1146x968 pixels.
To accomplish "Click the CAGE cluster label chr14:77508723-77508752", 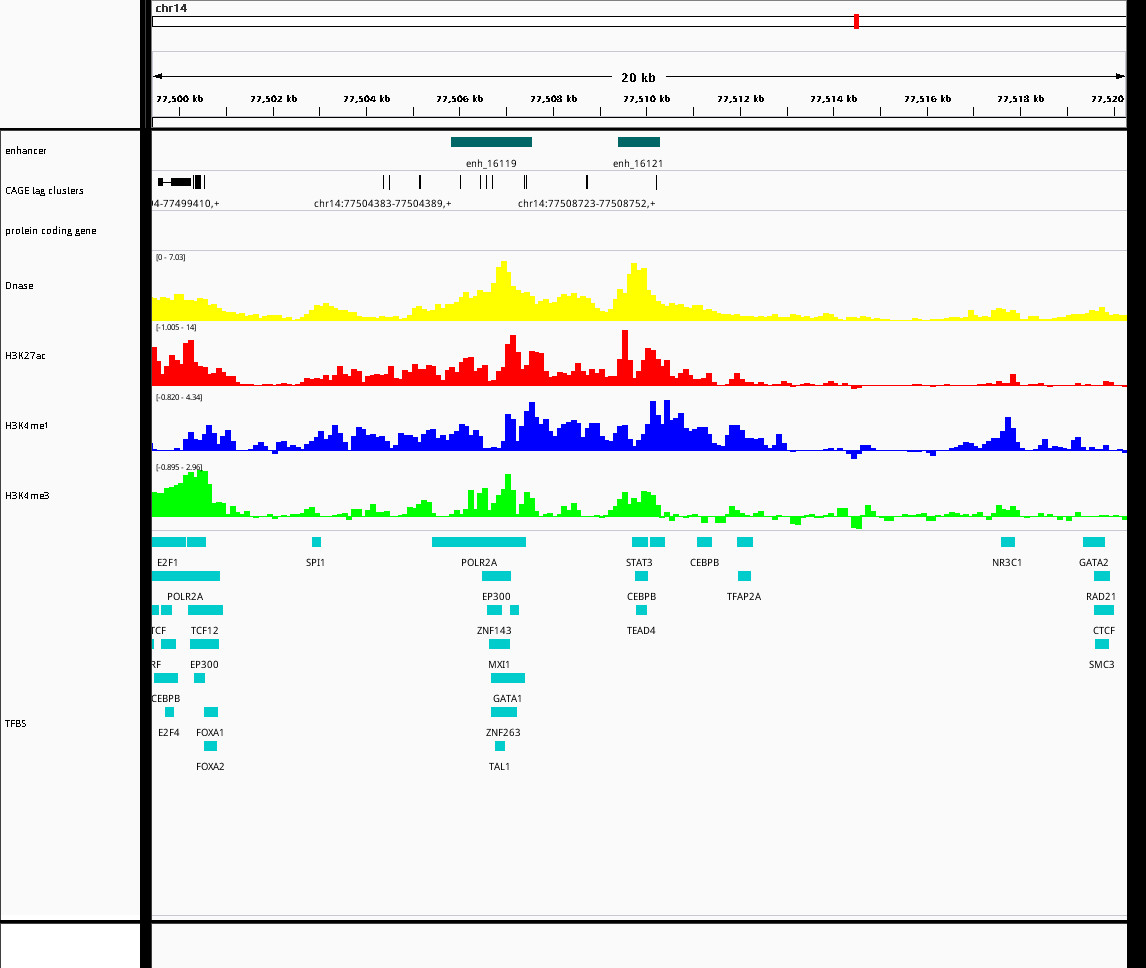I will pyautogui.click(x=586, y=204).
